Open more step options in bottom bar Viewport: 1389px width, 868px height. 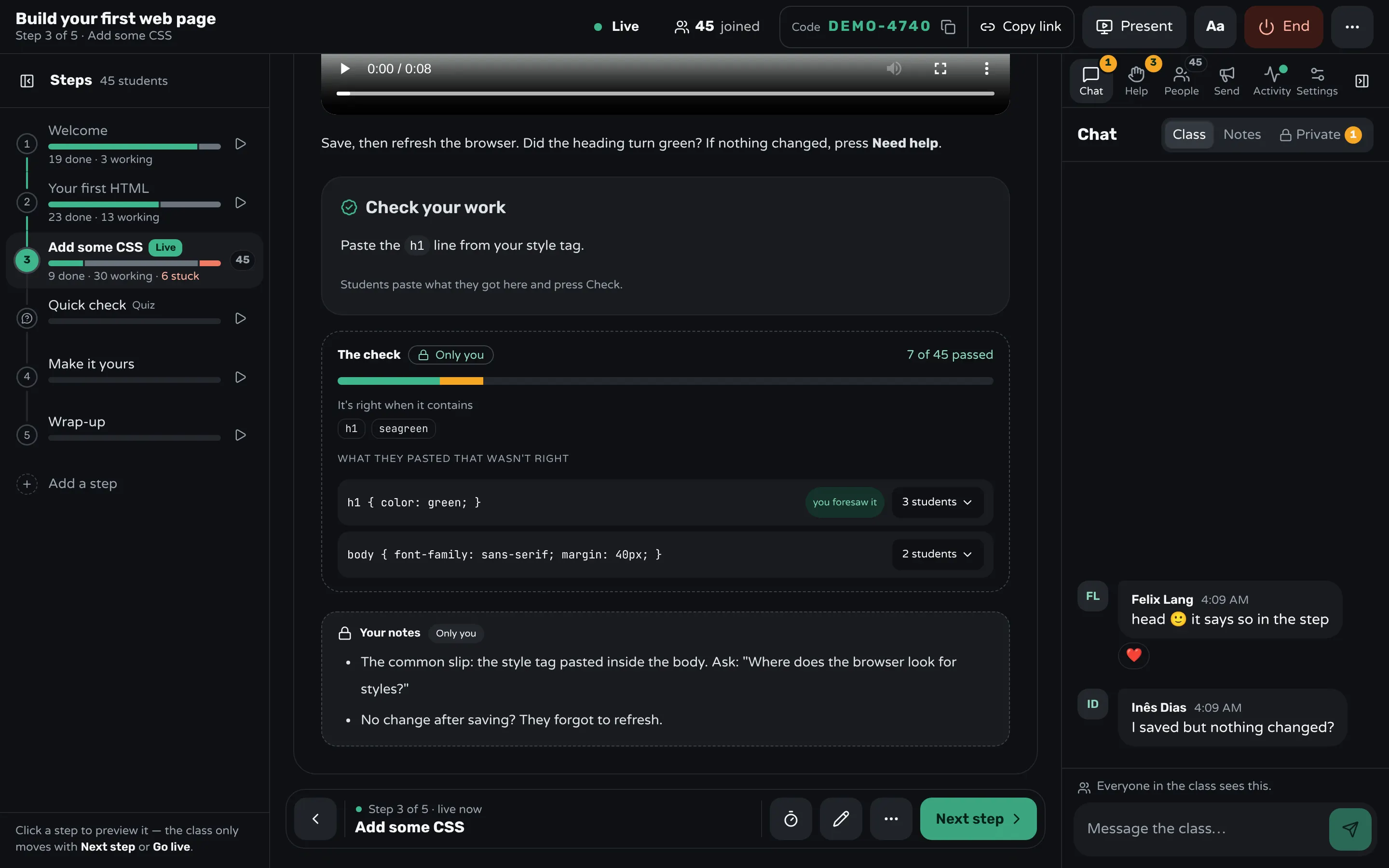pyautogui.click(x=891, y=819)
